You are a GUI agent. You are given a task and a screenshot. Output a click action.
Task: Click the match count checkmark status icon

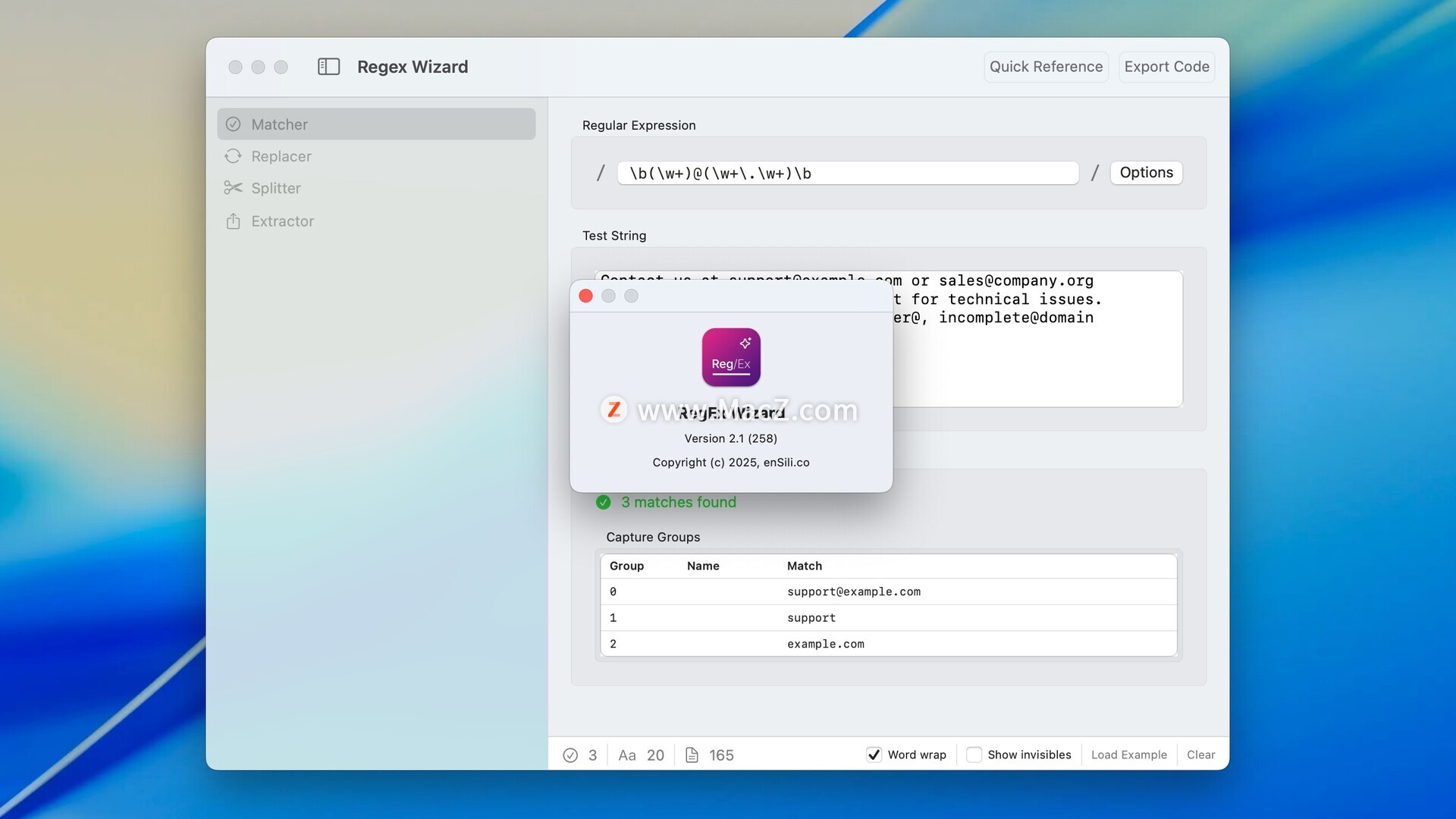(570, 755)
